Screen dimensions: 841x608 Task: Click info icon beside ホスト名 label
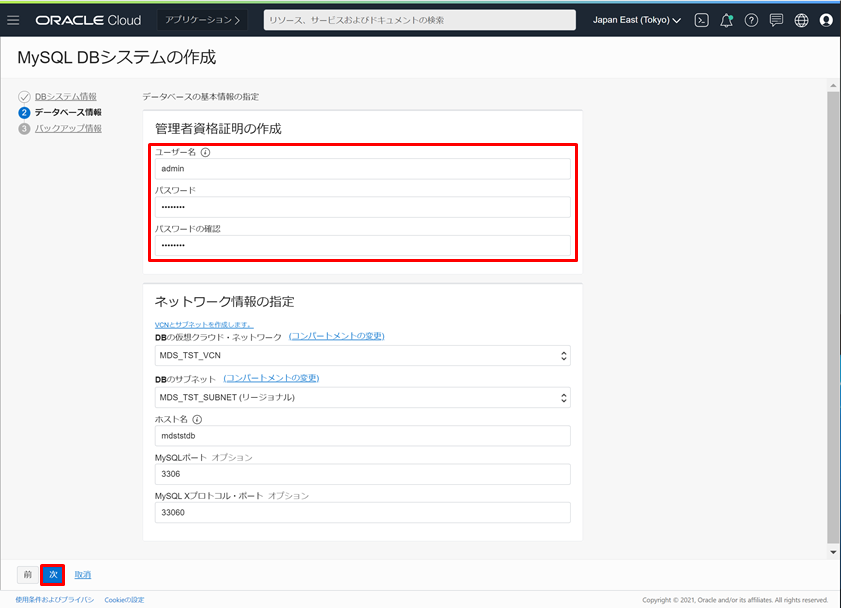[x=197, y=420]
